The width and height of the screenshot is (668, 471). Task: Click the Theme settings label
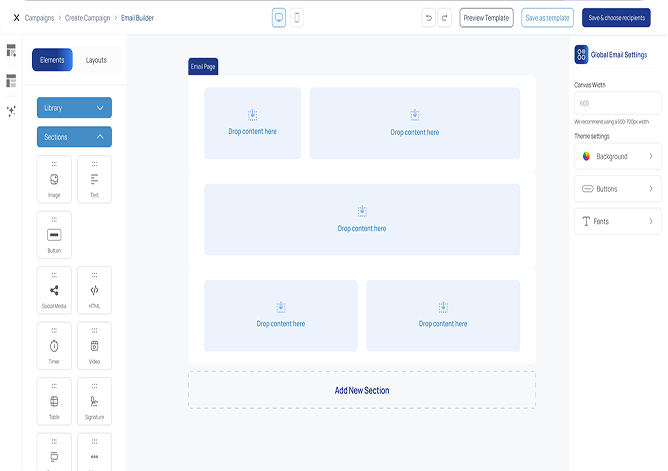coord(592,136)
